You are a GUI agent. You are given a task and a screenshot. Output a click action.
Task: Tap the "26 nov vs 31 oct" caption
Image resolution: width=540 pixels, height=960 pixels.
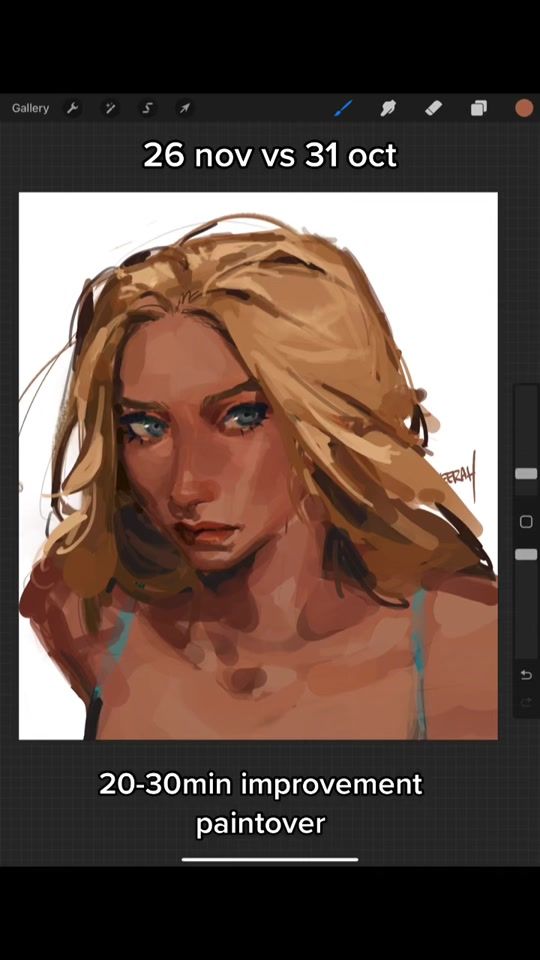pos(270,156)
